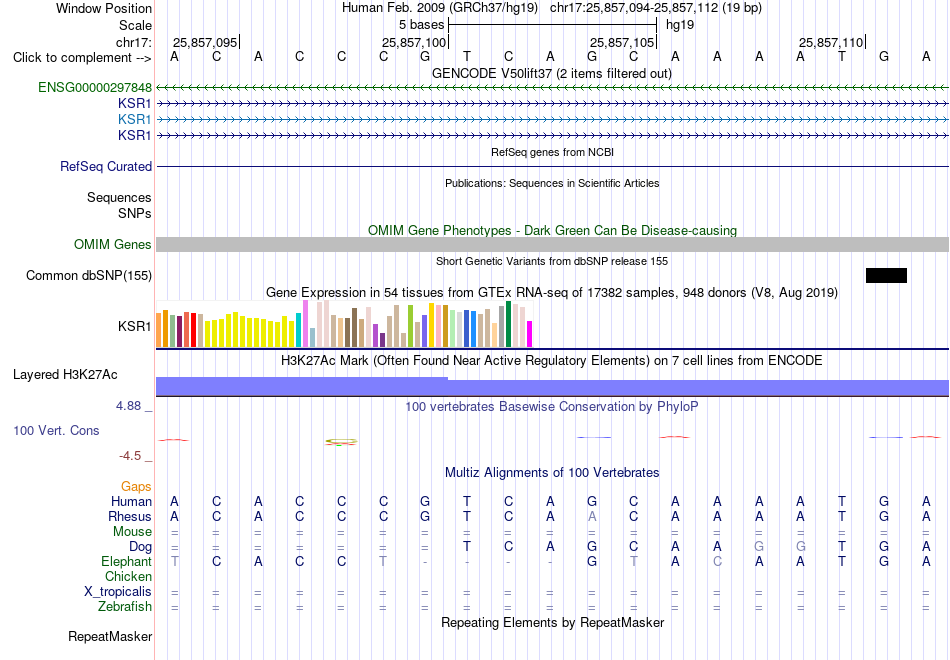Click the 25,857,100 ruler position
The height and width of the screenshot is (660, 950).
(x=414, y=42)
